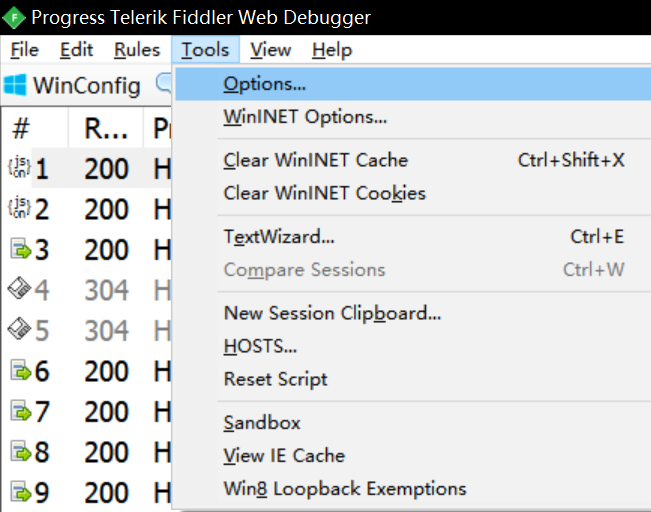
Task: Select WinINET Options... menu entry
Action: coord(305,117)
